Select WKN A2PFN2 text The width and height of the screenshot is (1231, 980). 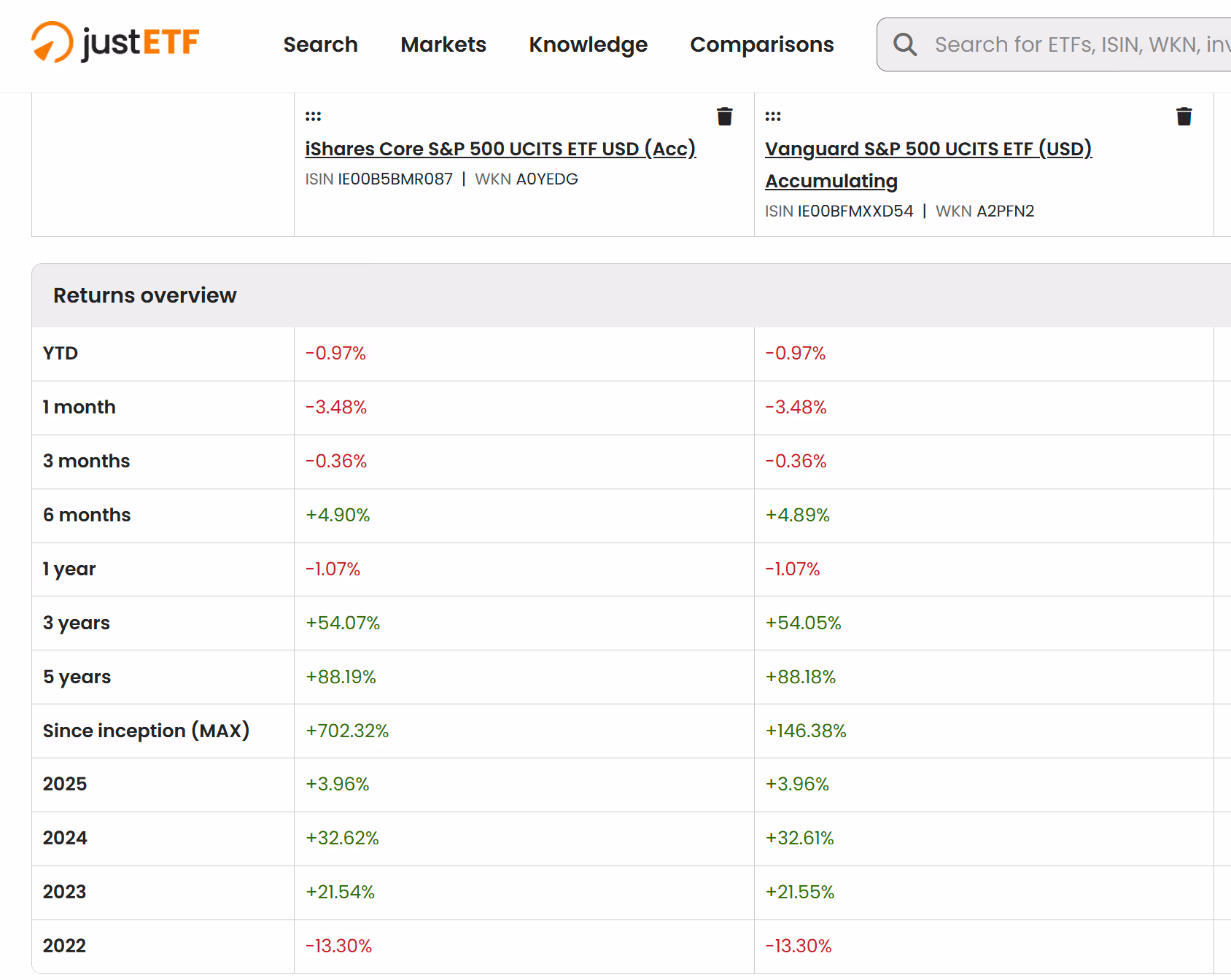point(985,211)
